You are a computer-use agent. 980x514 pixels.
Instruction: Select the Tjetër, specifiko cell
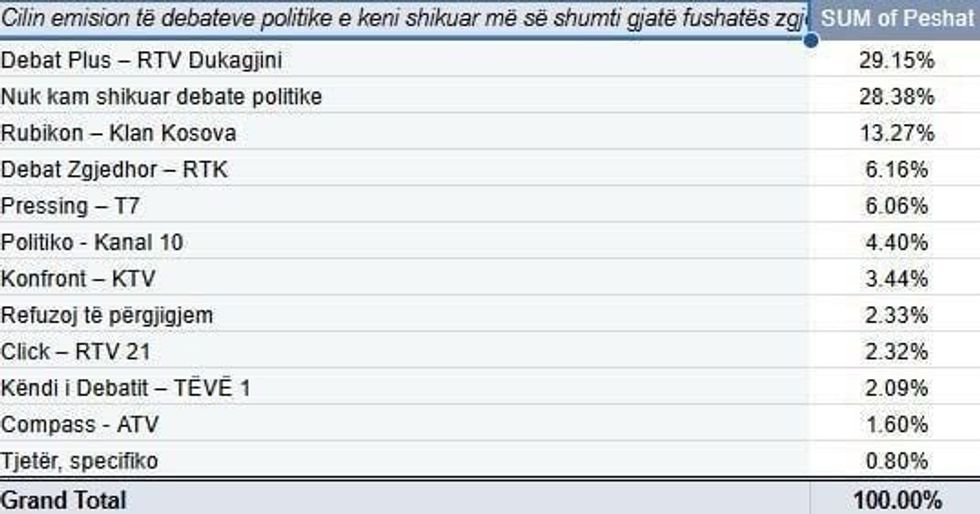click(80, 461)
